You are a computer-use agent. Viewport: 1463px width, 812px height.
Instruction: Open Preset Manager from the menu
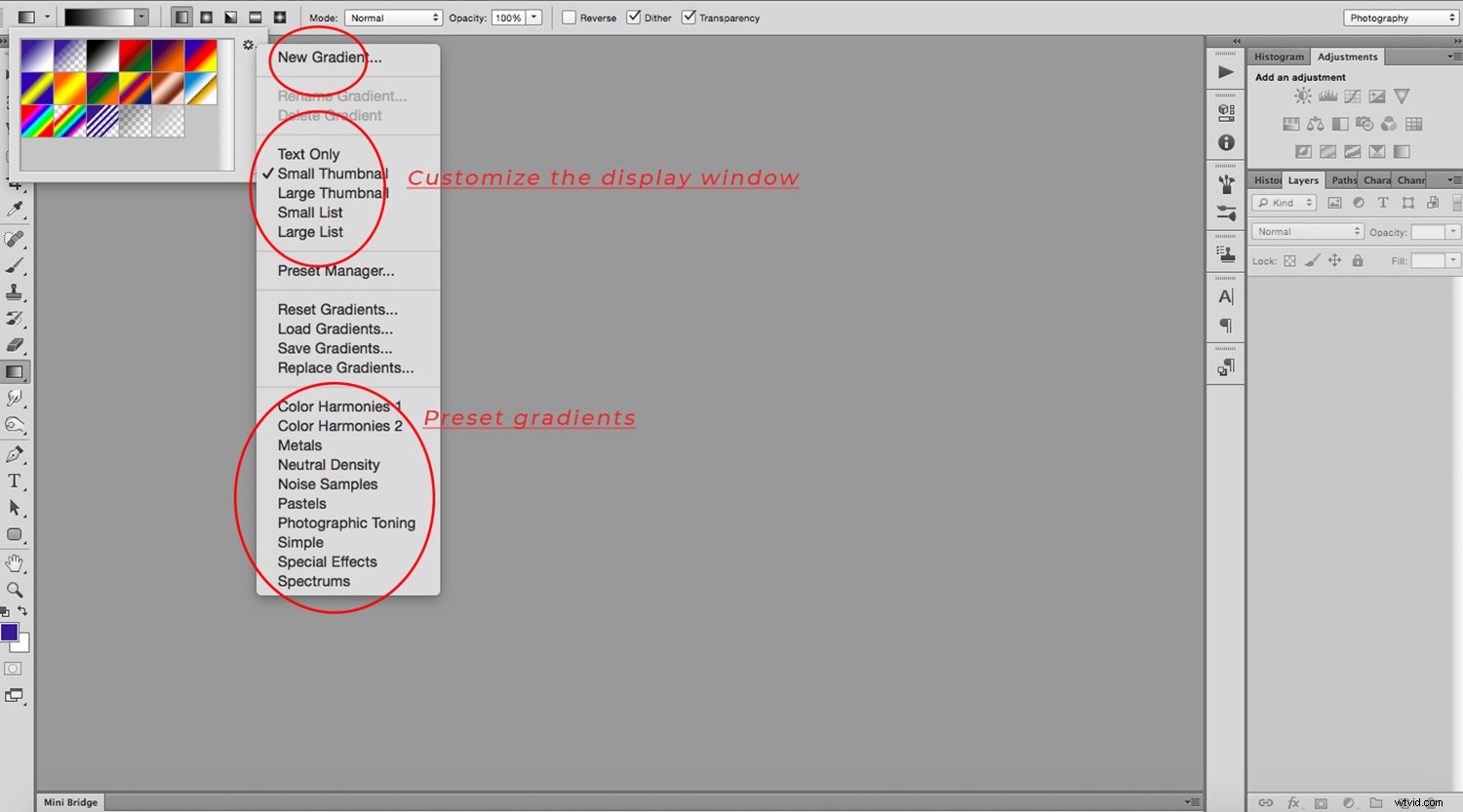click(x=336, y=271)
